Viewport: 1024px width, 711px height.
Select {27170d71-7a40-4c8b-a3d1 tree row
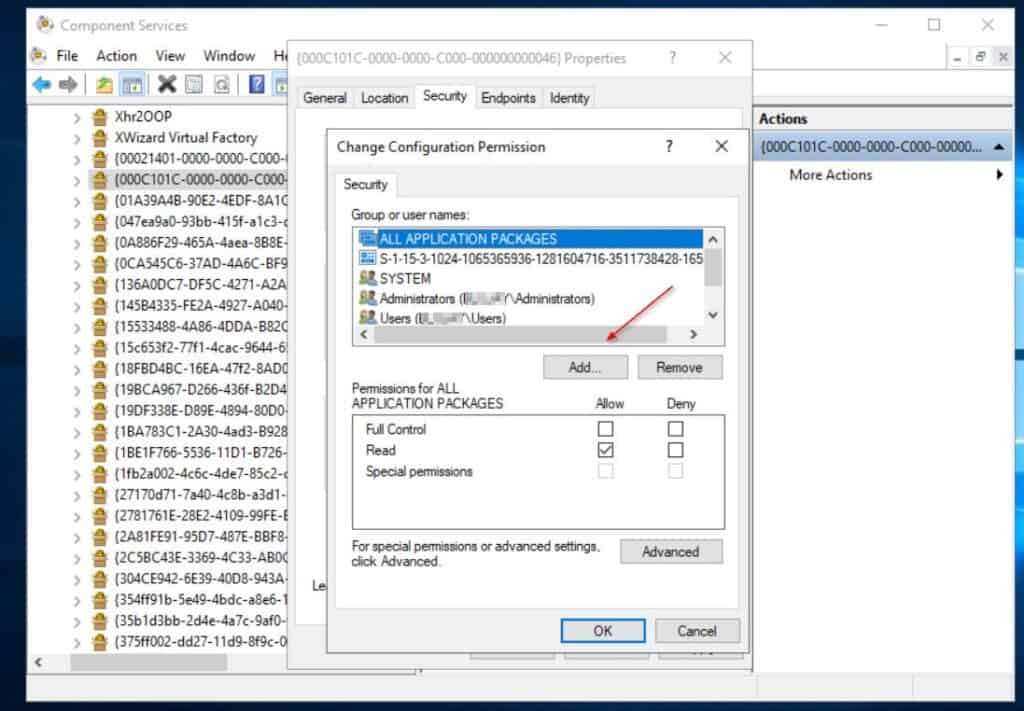tap(189, 495)
